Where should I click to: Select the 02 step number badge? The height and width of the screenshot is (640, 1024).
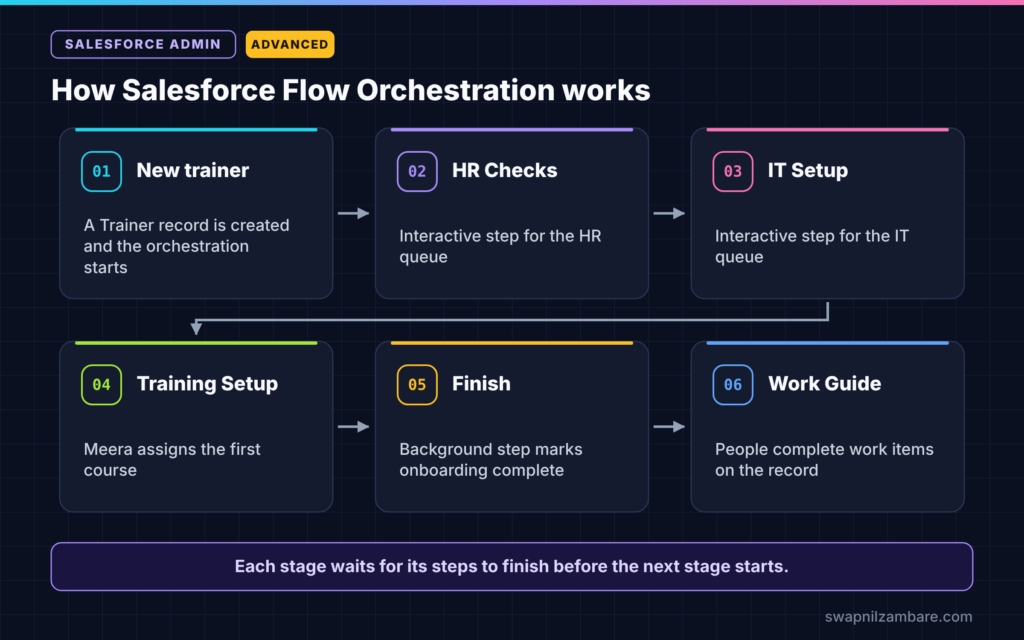417,171
